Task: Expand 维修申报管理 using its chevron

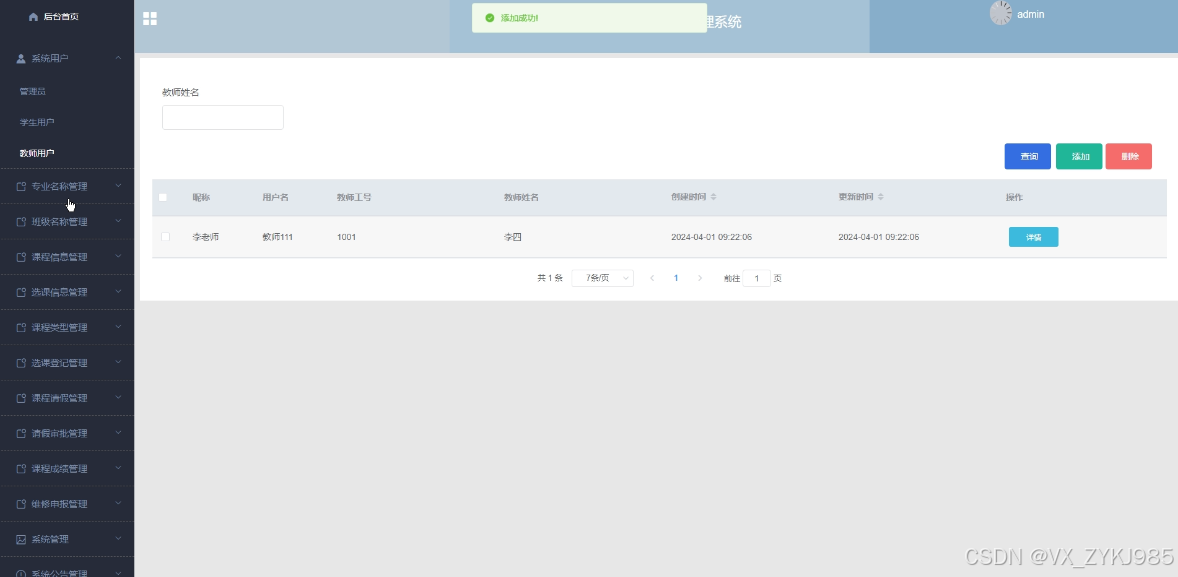Action: pyautogui.click(x=118, y=504)
